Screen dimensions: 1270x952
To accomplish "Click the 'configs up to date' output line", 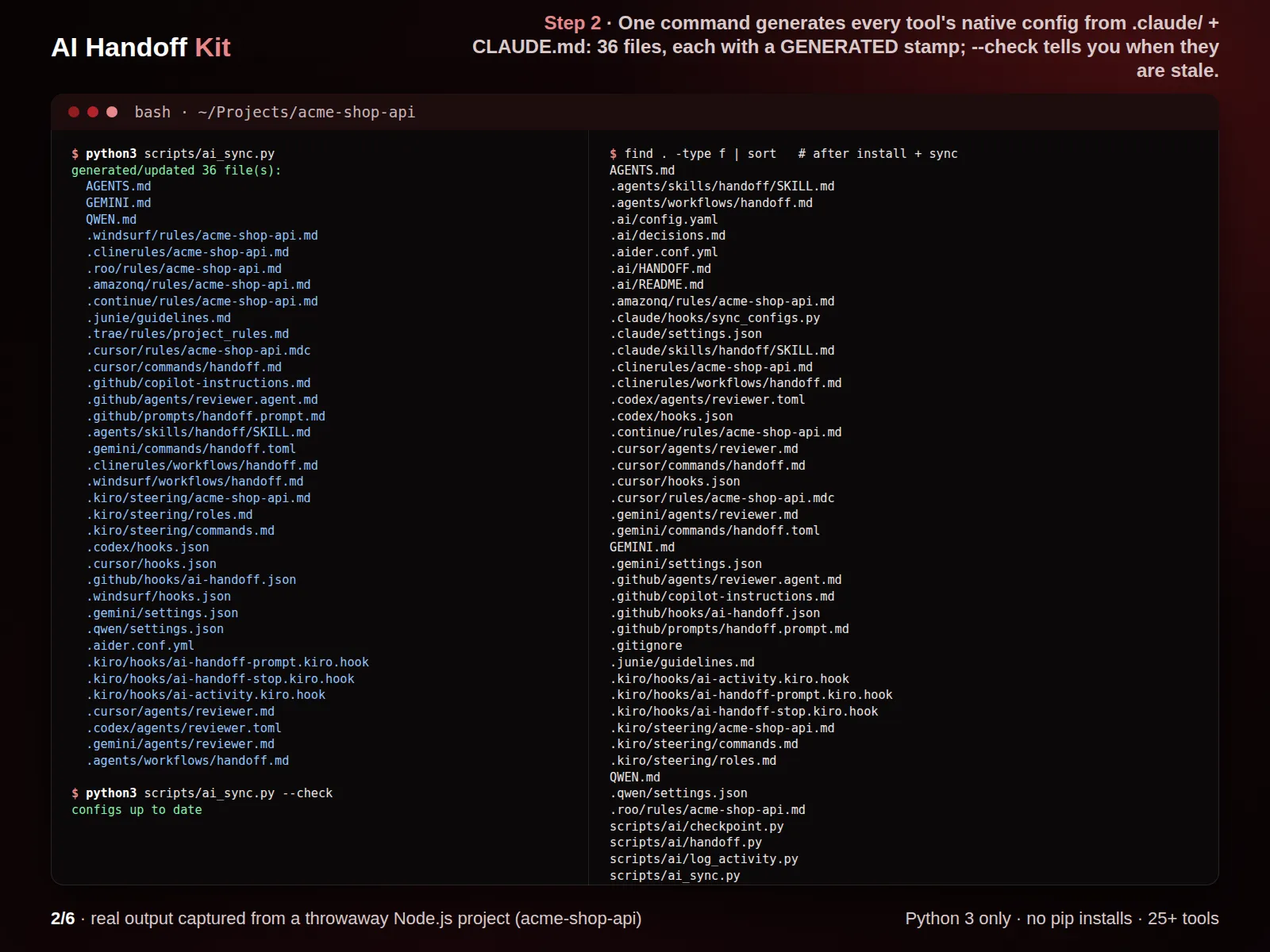I will tap(137, 809).
